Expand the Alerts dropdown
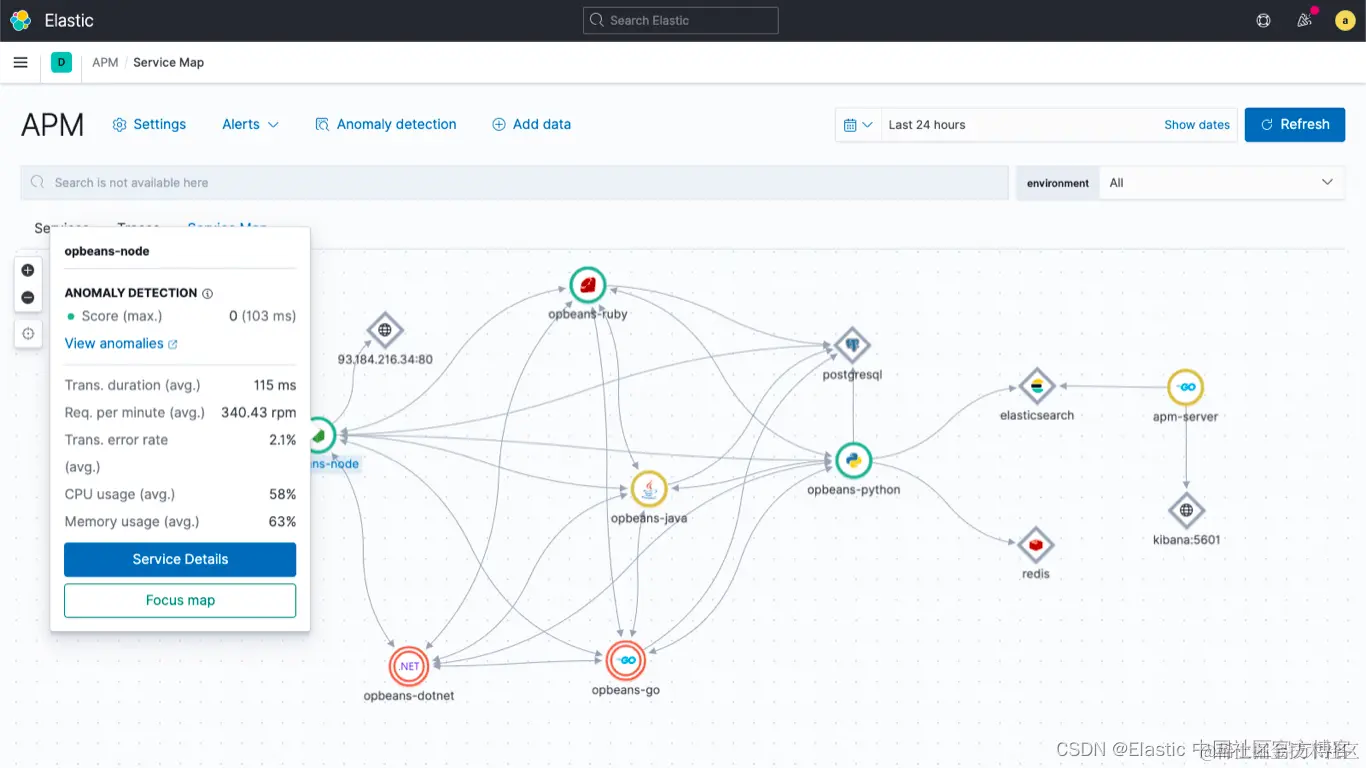The image size is (1366, 768). pos(250,124)
